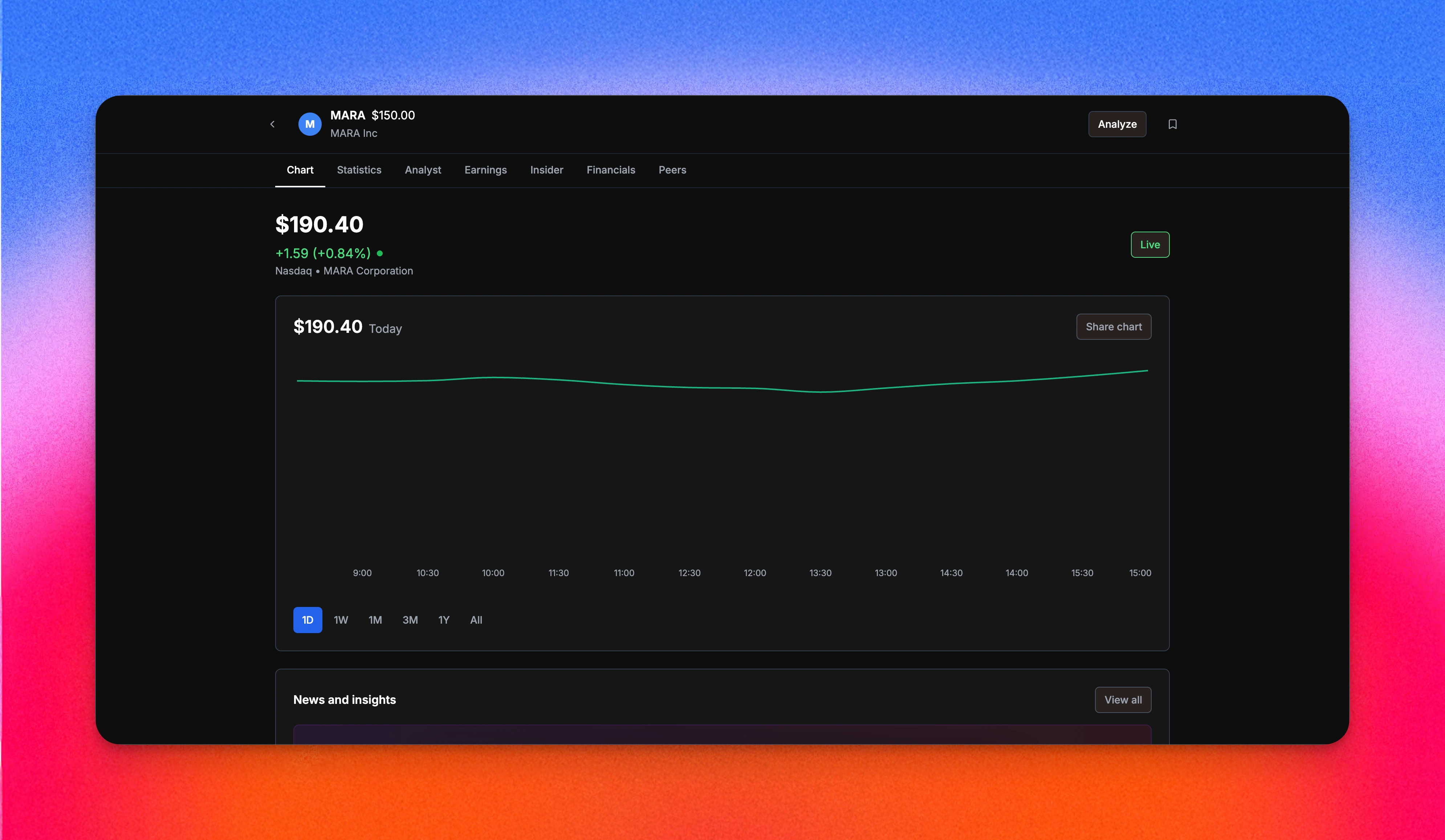1445x840 pixels.
Task: Switch to the Chart tab
Action: point(300,170)
